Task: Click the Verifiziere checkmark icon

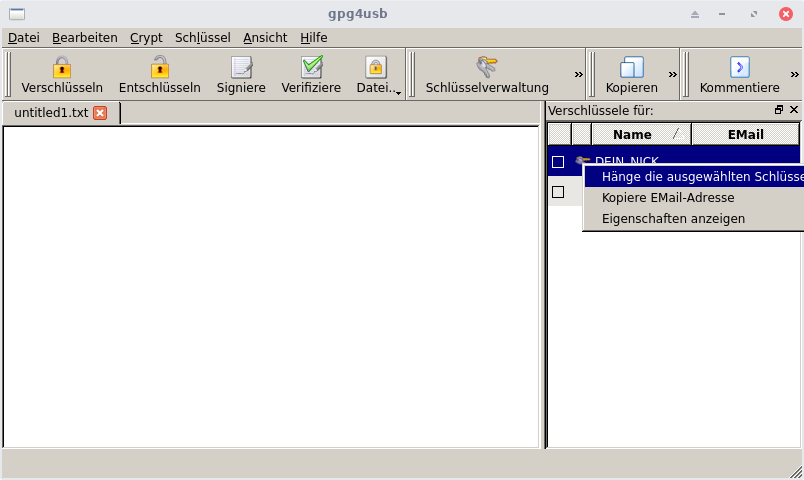Action: click(311, 67)
